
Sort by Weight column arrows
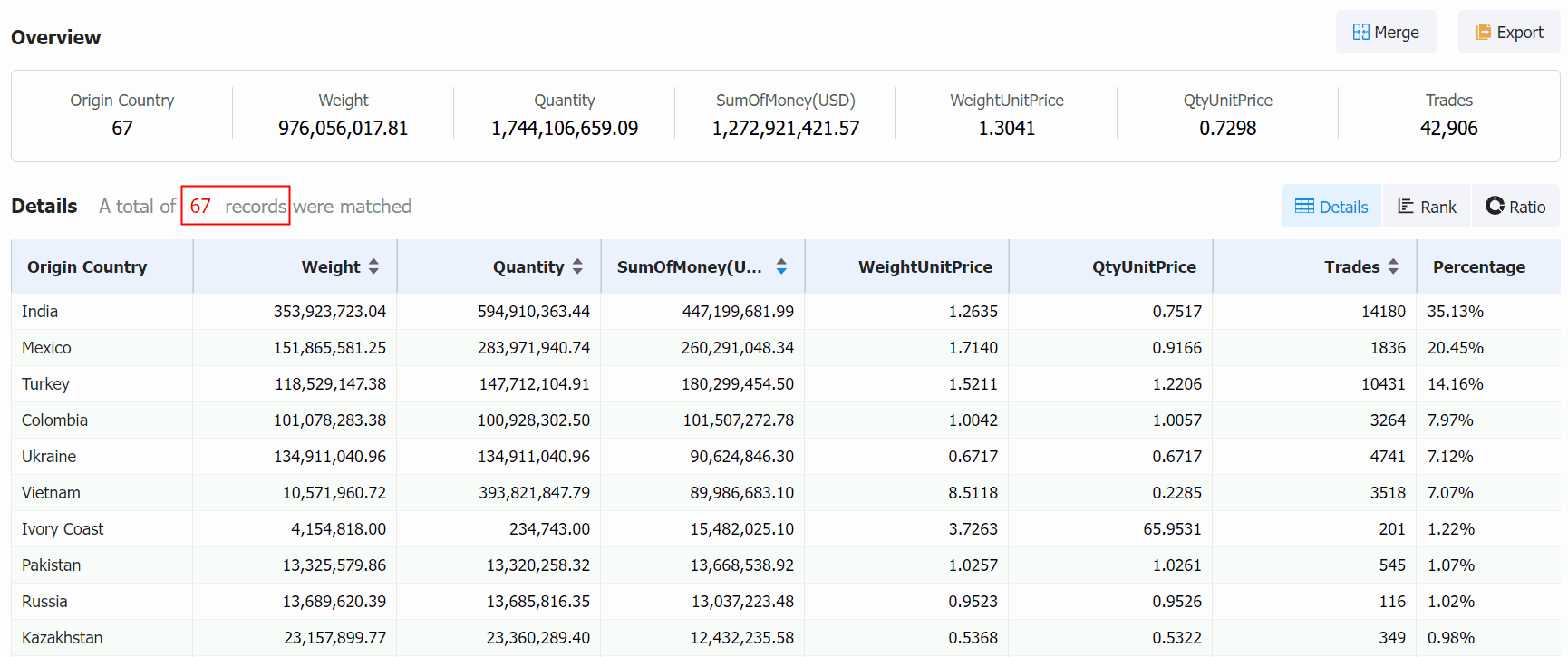(x=373, y=266)
